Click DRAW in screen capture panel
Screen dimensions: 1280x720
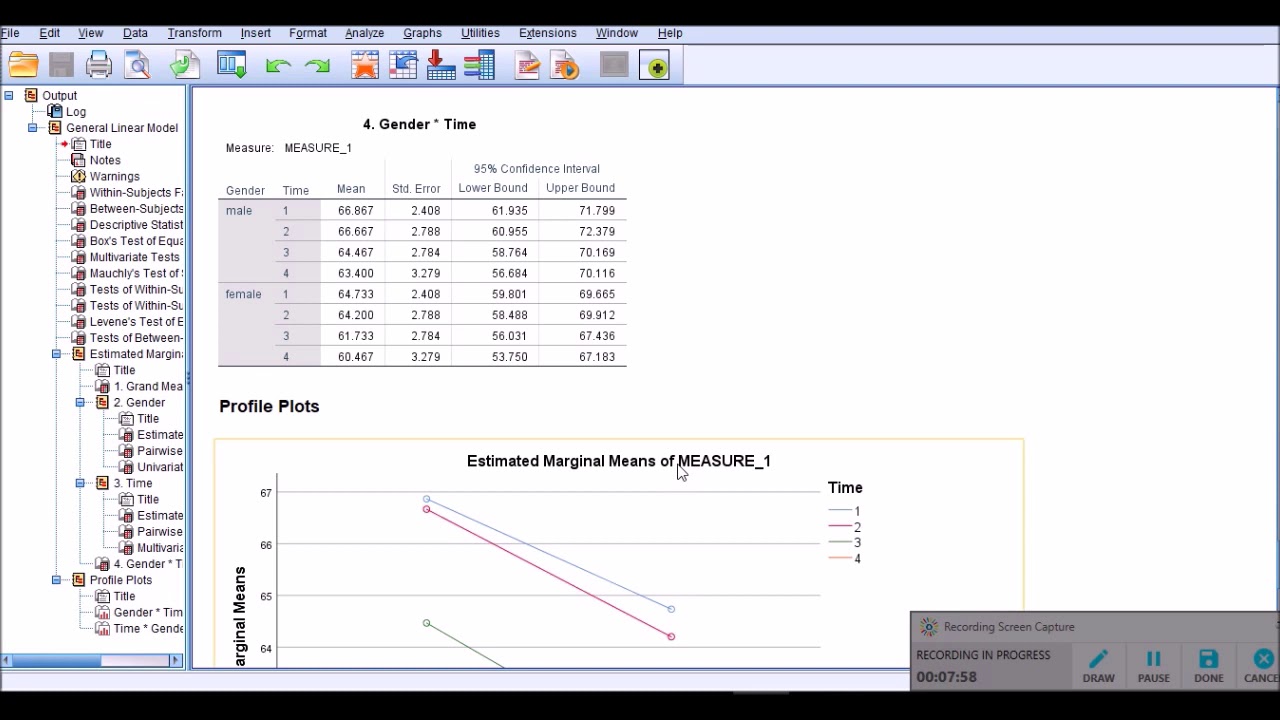1098,666
